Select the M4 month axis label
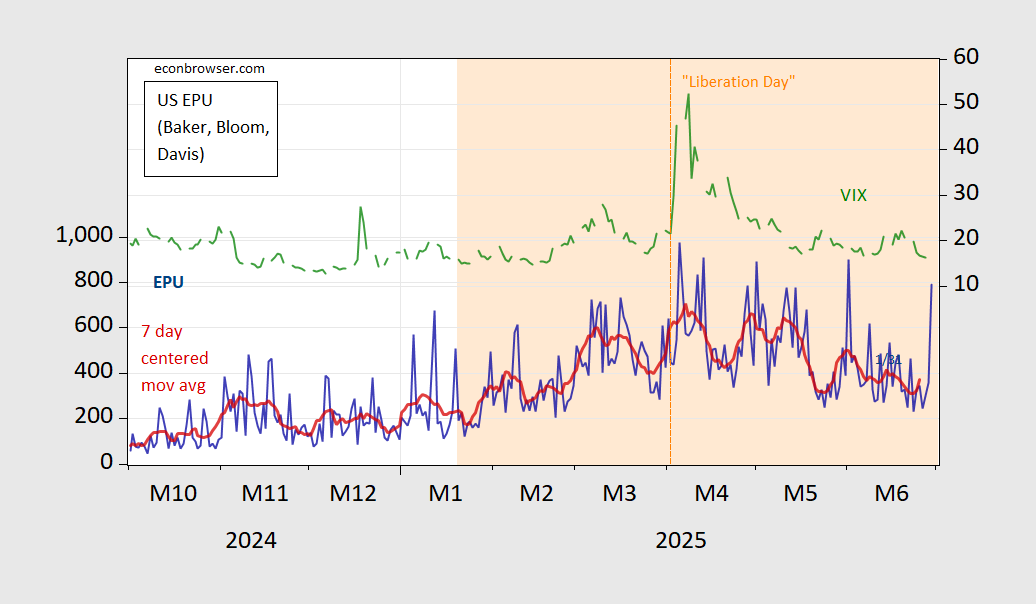Screen dimensions: 1036x604 coord(711,493)
